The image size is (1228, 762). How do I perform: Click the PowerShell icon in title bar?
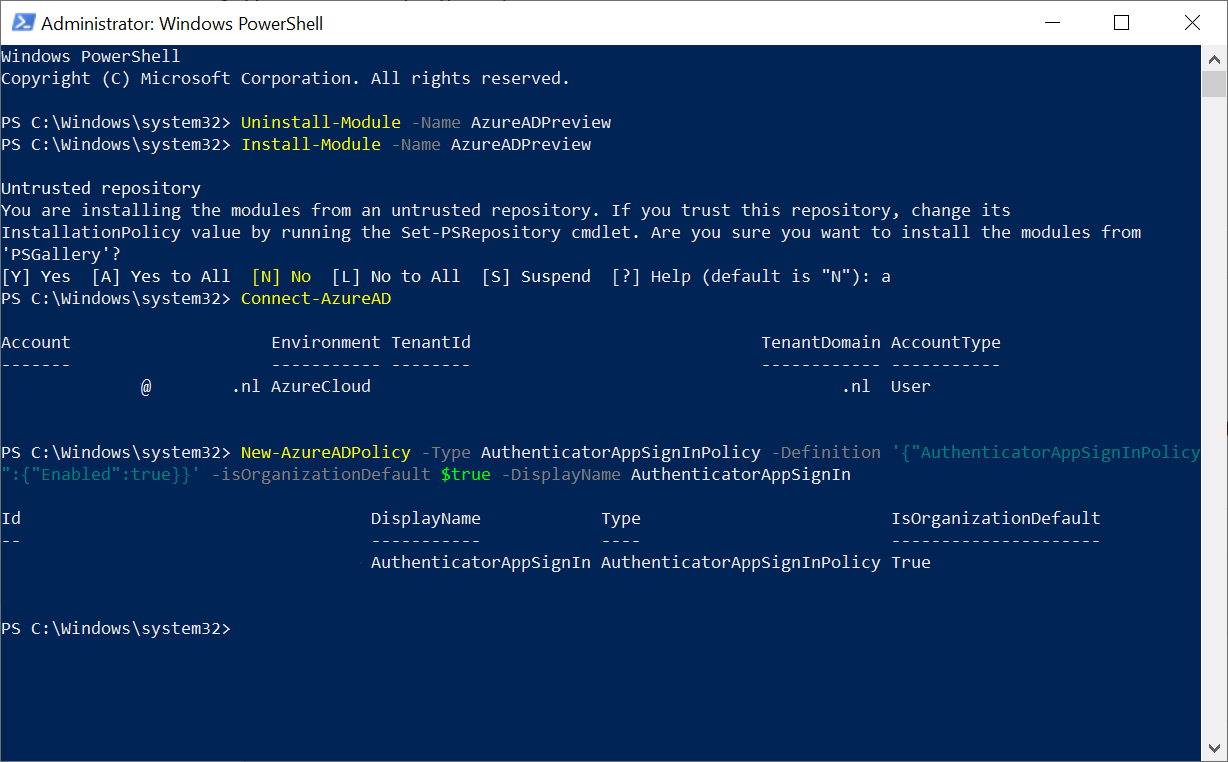[x=23, y=23]
